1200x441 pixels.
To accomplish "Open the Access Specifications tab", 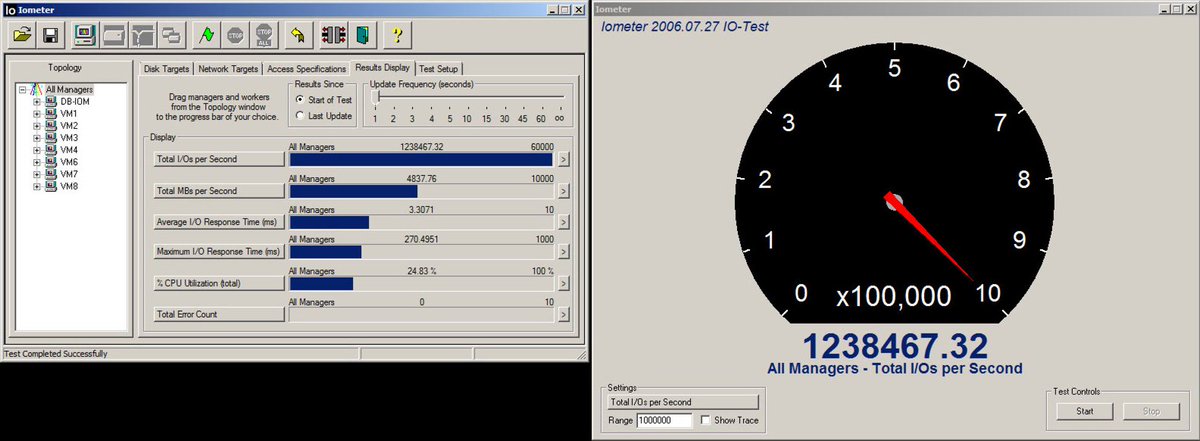I will coord(306,69).
